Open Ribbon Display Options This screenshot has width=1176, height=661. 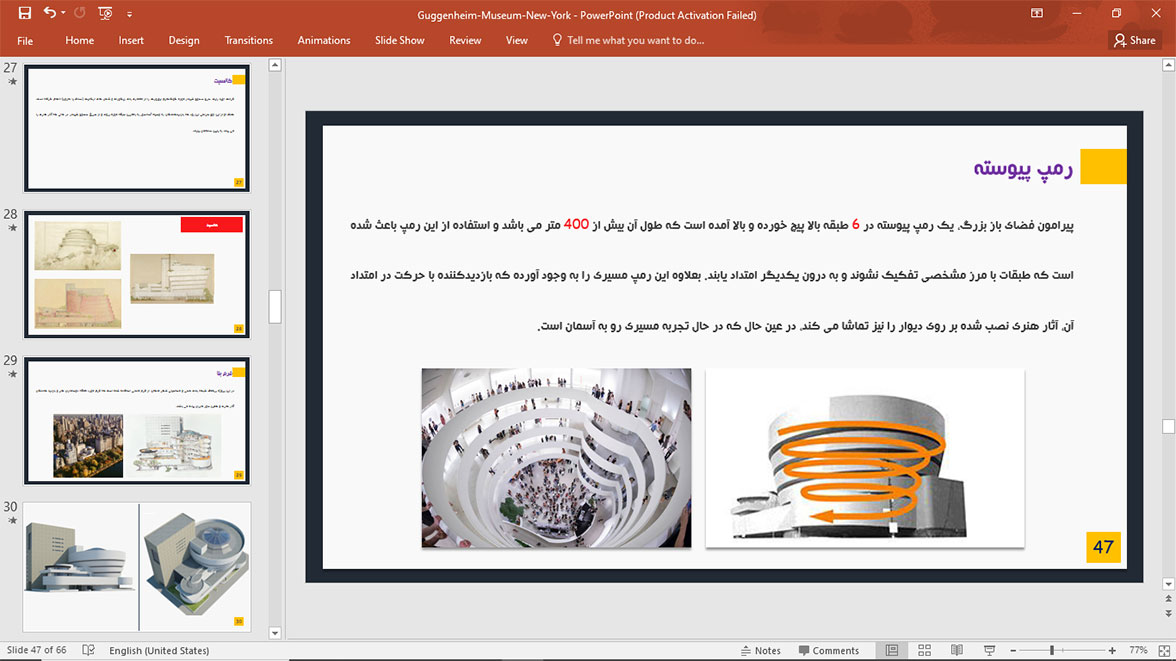click(1037, 14)
